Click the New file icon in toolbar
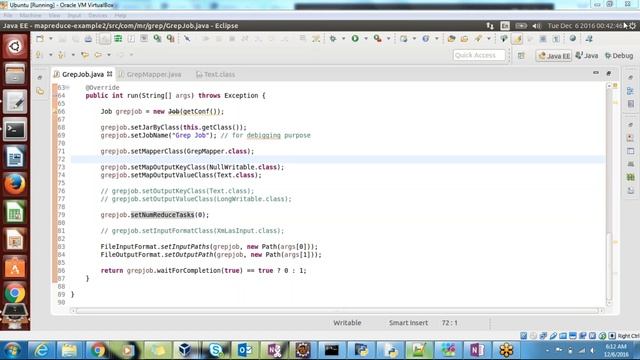 pos(40,38)
